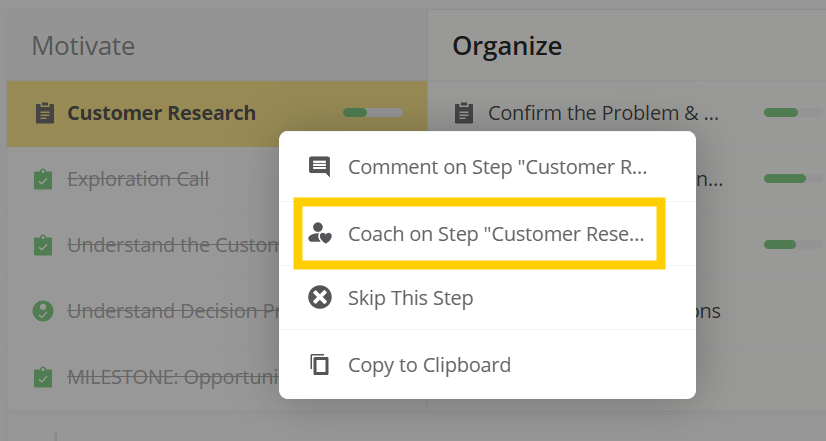Choose Copy to Clipboard option

pyautogui.click(x=487, y=364)
